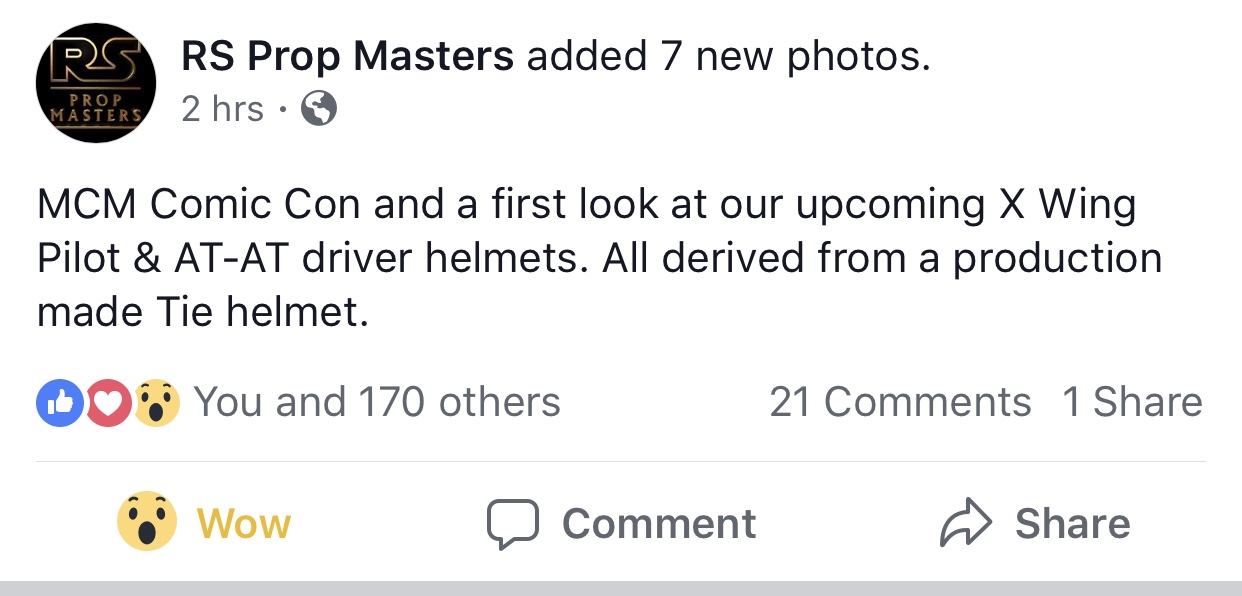The height and width of the screenshot is (596, 1242).
Task: Open the RS Prop Masters profile picture
Action: point(96,83)
